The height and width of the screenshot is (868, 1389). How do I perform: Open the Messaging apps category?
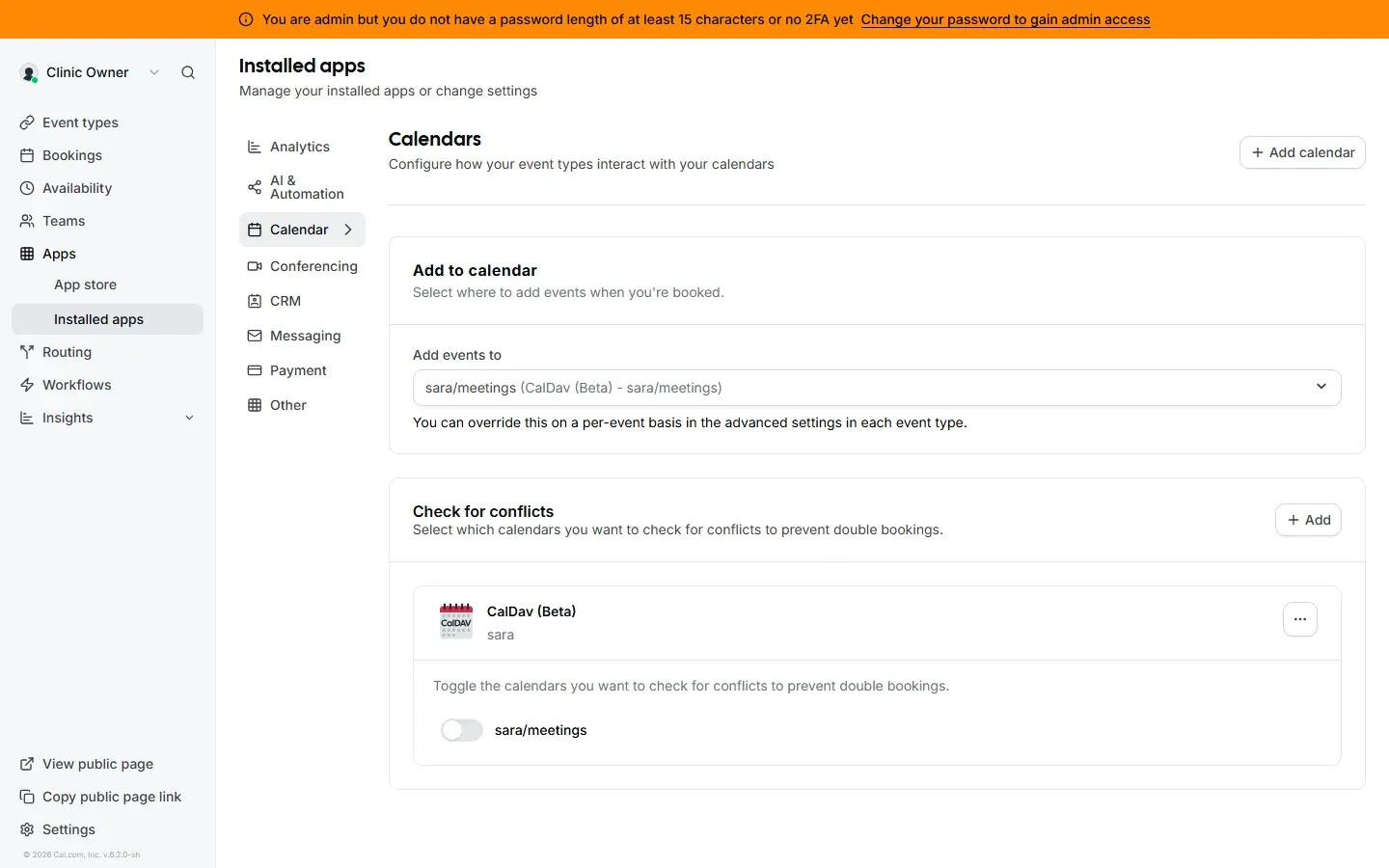[x=302, y=336]
